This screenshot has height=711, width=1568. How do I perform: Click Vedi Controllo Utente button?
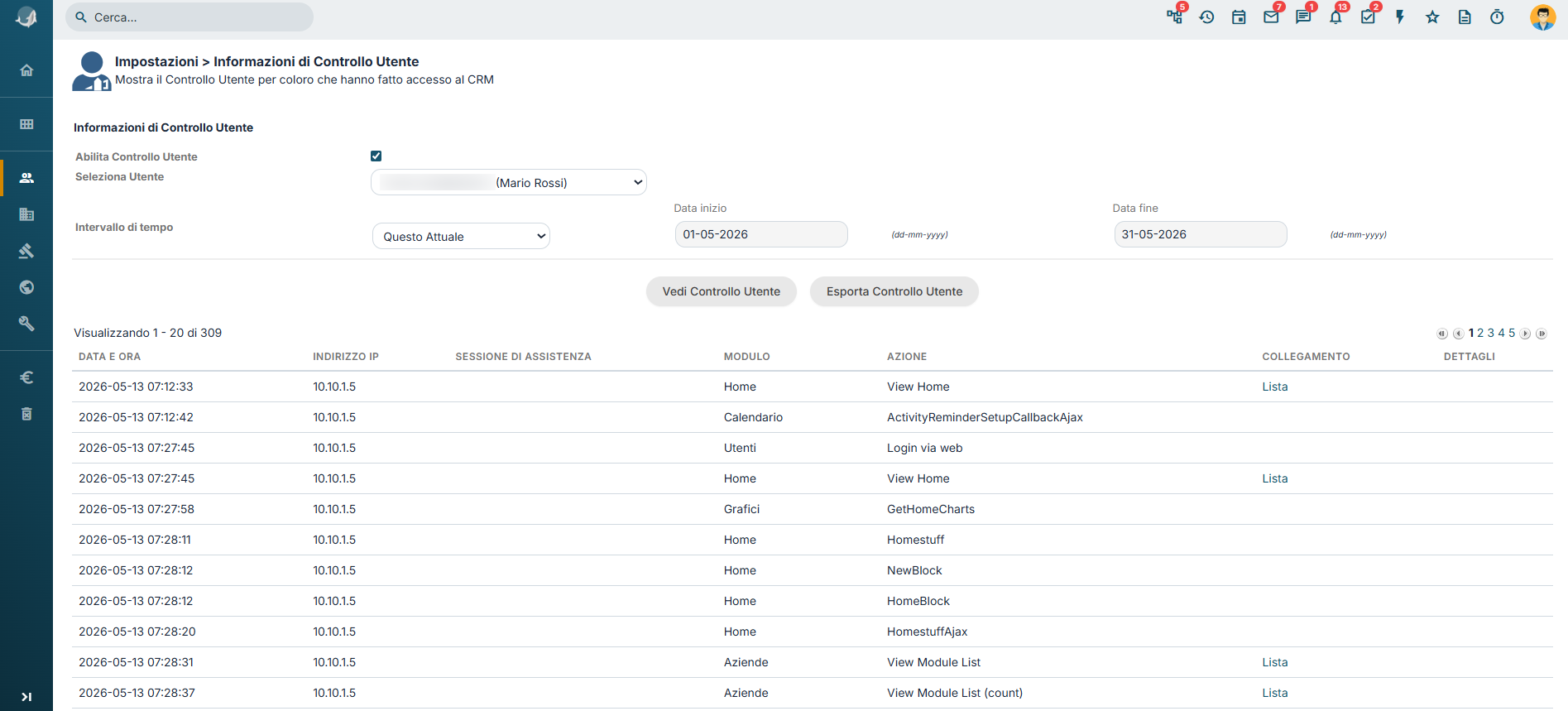722,291
